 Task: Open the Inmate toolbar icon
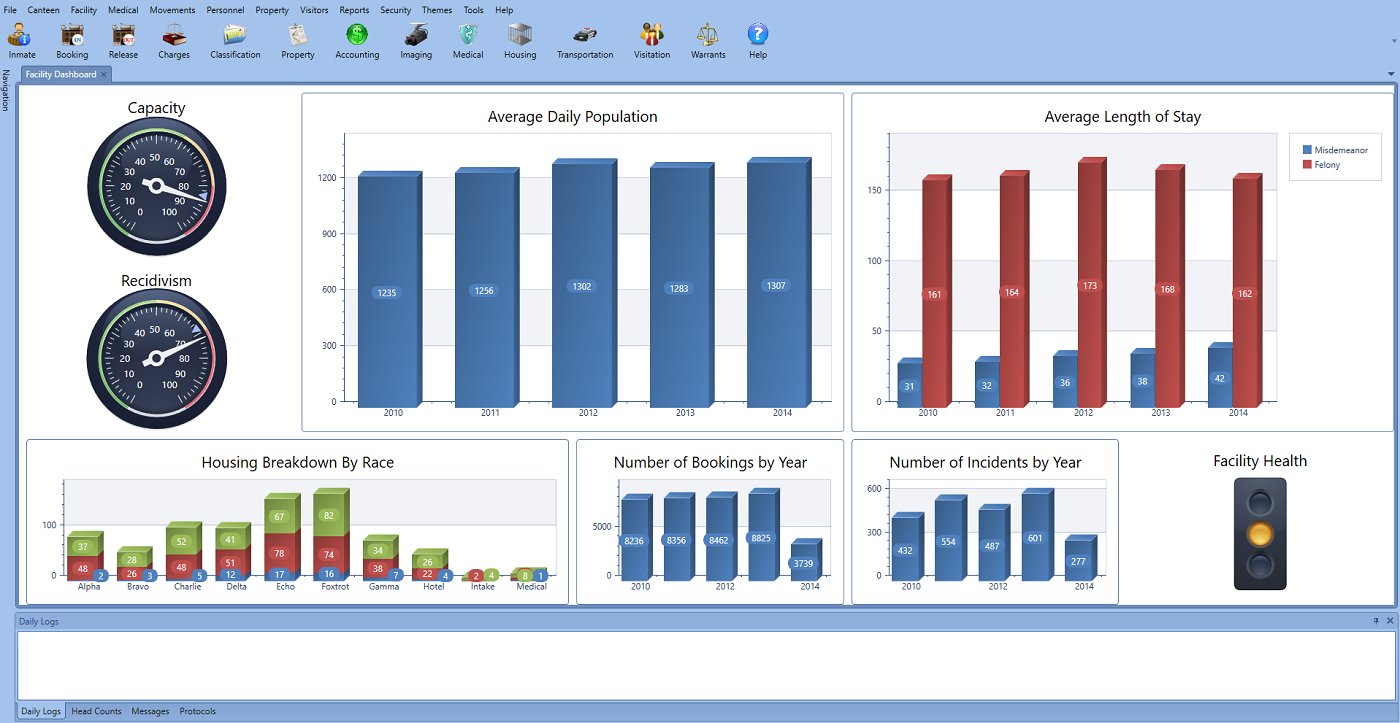(x=21, y=36)
